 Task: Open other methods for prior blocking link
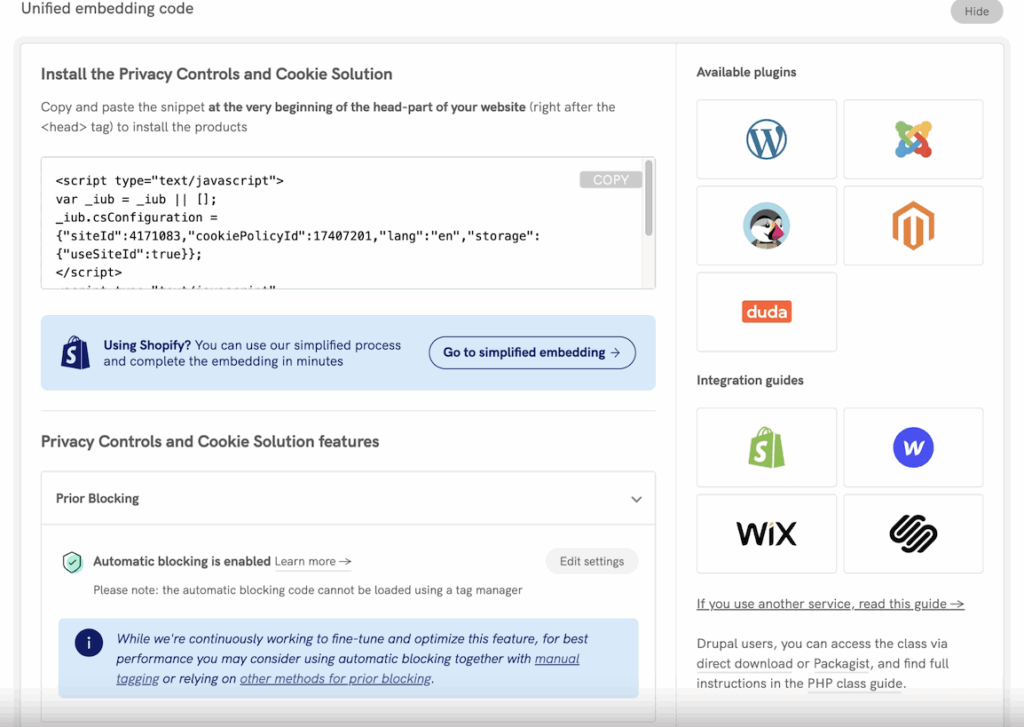point(336,679)
